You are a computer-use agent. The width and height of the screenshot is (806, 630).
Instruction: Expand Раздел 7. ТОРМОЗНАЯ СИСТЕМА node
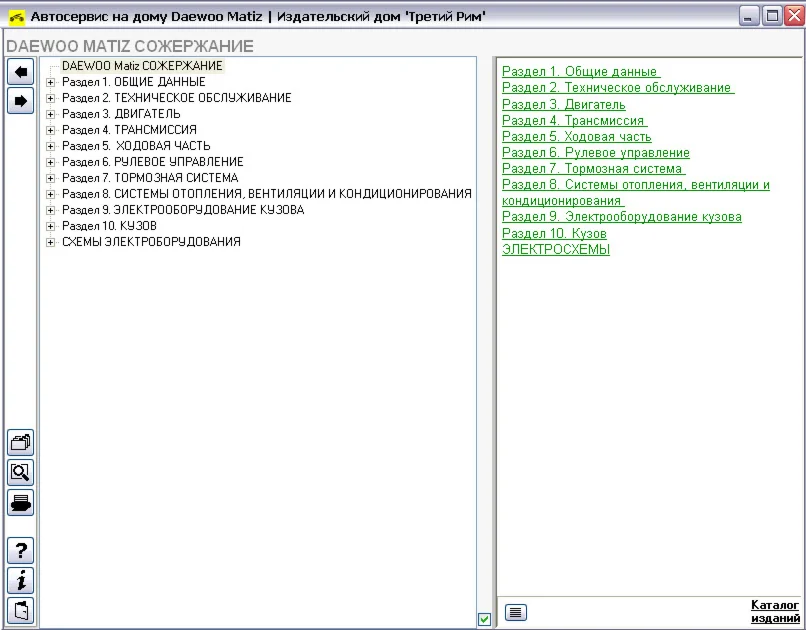point(50,178)
